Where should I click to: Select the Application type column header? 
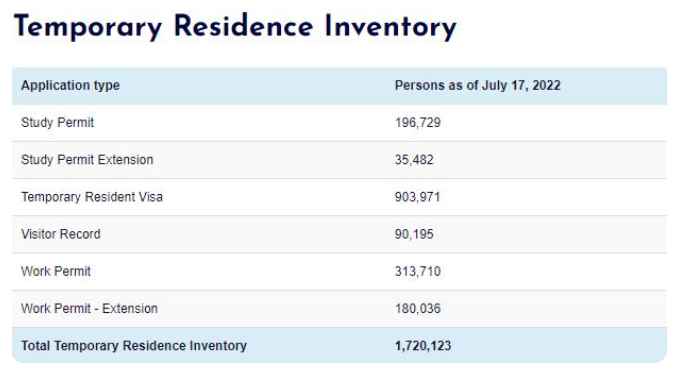point(70,86)
